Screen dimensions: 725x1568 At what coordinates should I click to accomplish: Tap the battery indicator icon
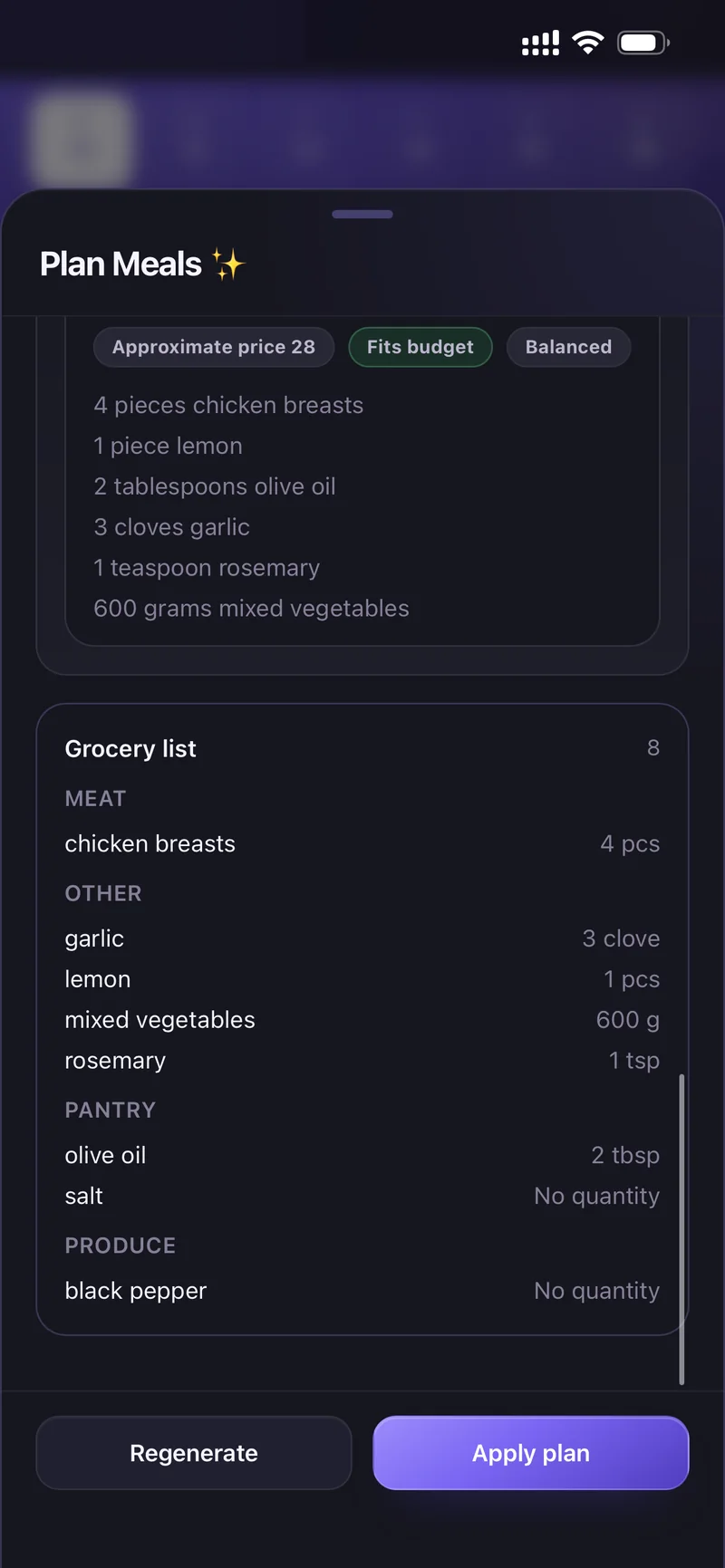pyautogui.click(x=643, y=43)
